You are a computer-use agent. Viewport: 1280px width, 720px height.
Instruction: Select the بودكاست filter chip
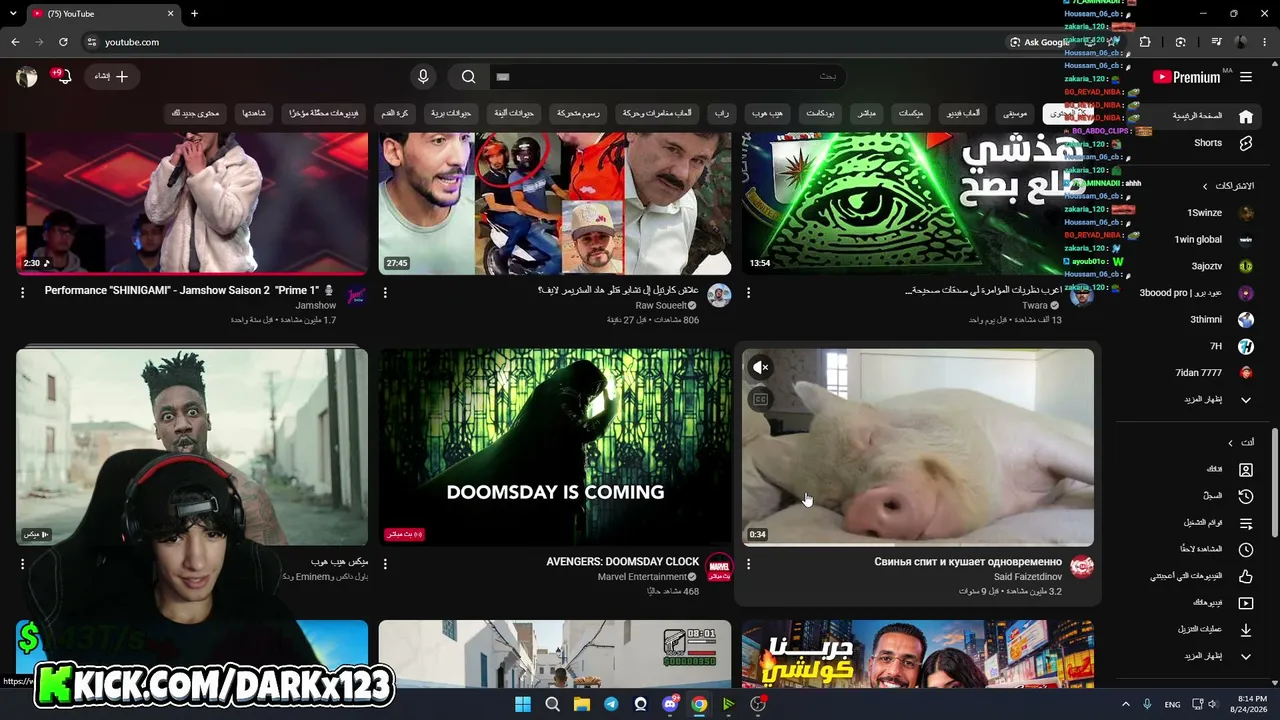[820, 113]
